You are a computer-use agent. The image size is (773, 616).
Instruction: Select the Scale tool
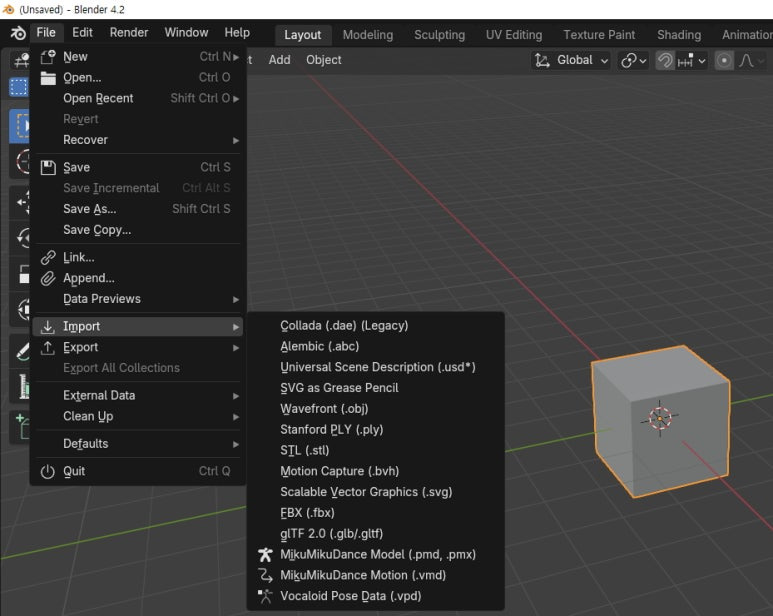point(21,274)
